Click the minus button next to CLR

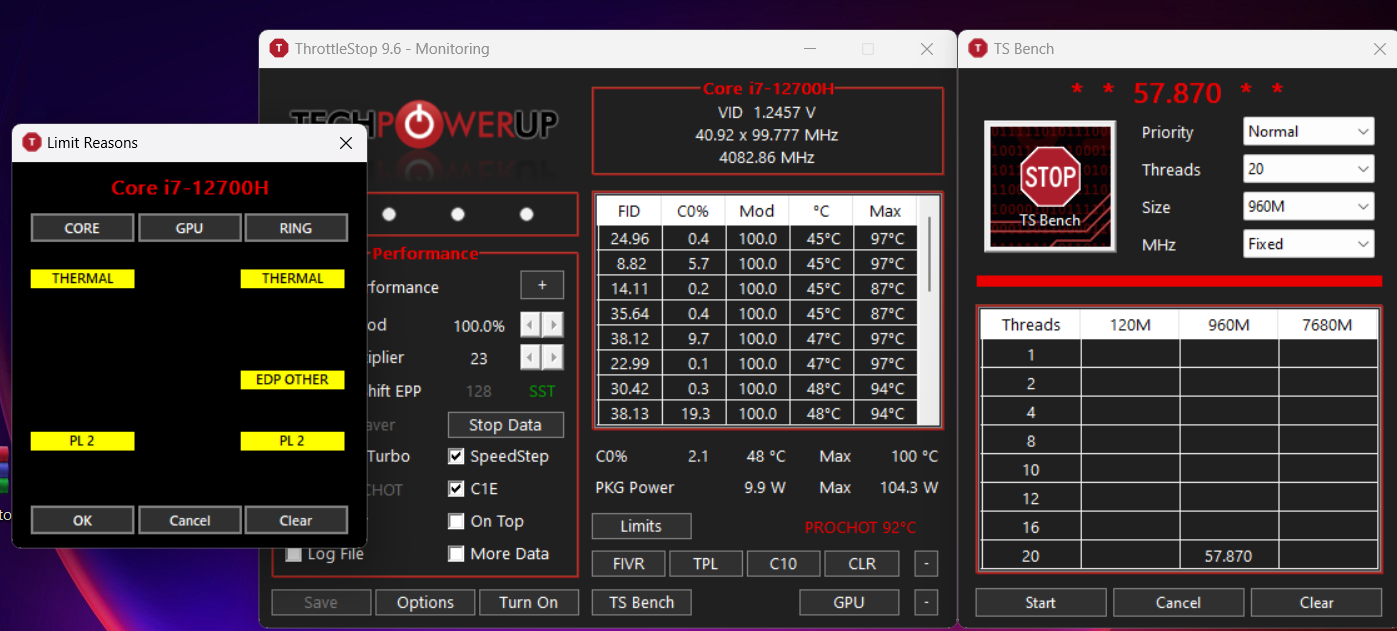pyautogui.click(x=926, y=564)
